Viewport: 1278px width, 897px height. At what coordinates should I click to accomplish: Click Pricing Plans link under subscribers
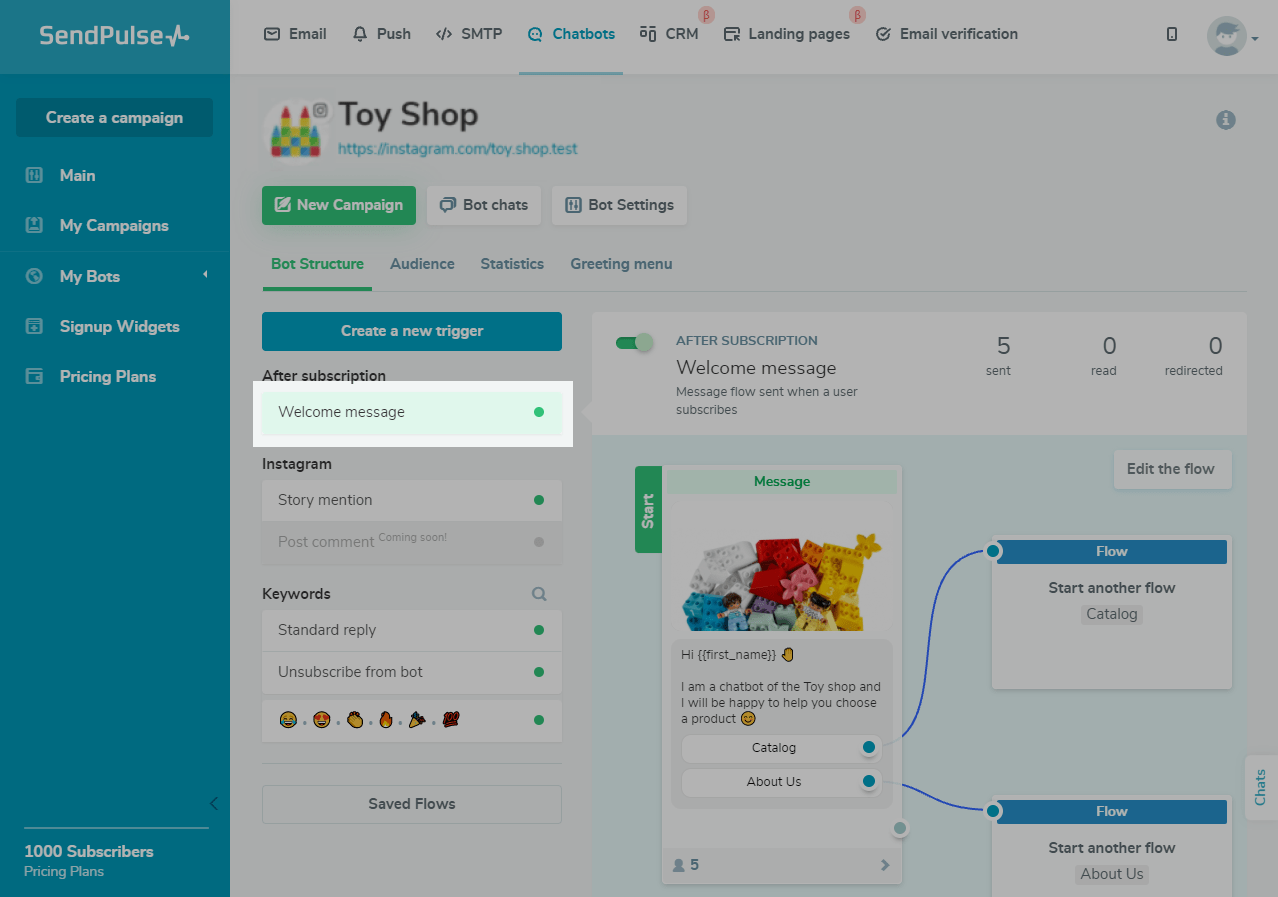pos(64,871)
